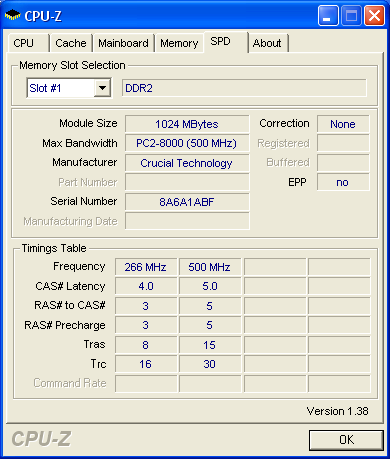
Task: Open the Slot #1 dropdown arrow
Action: [102, 88]
